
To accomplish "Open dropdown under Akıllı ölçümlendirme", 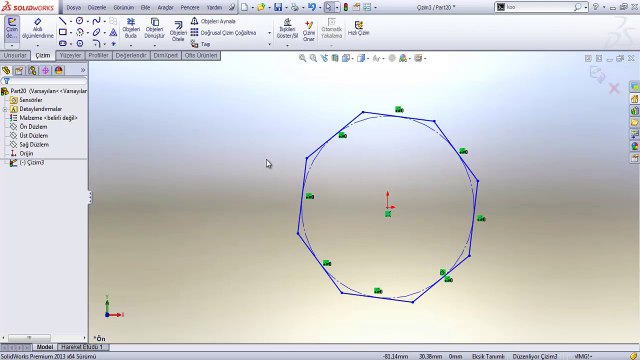I will 38,45.
